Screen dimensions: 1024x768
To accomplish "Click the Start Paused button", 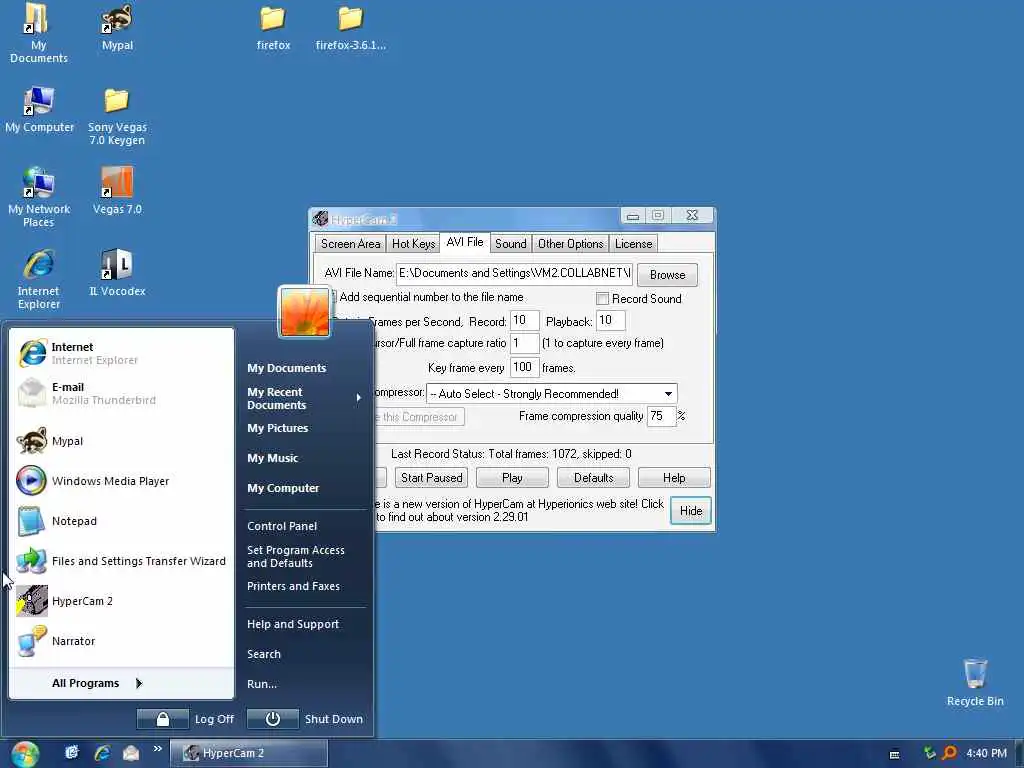I will click(431, 478).
